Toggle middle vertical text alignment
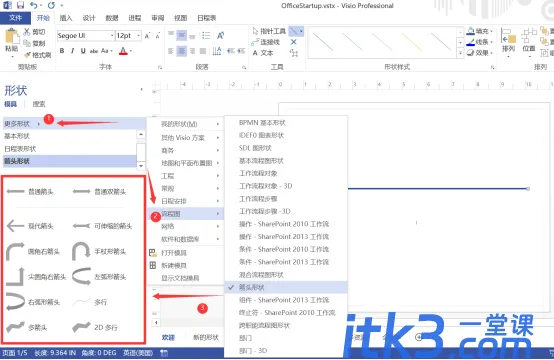Viewport: 554px width, 360px height. click(182, 35)
